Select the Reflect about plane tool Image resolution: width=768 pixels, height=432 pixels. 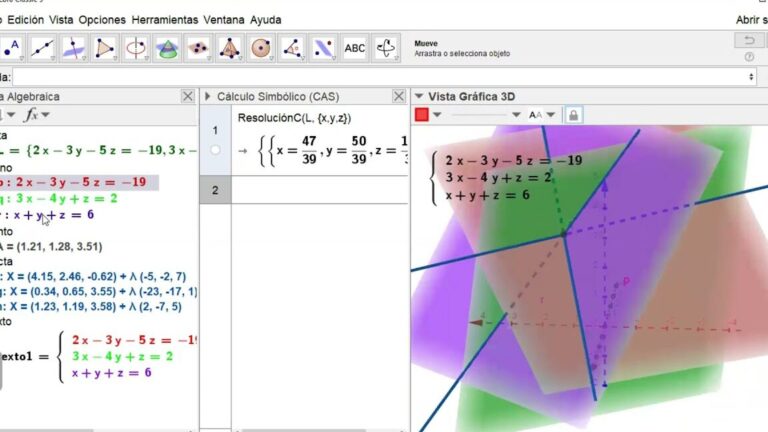click(x=324, y=48)
